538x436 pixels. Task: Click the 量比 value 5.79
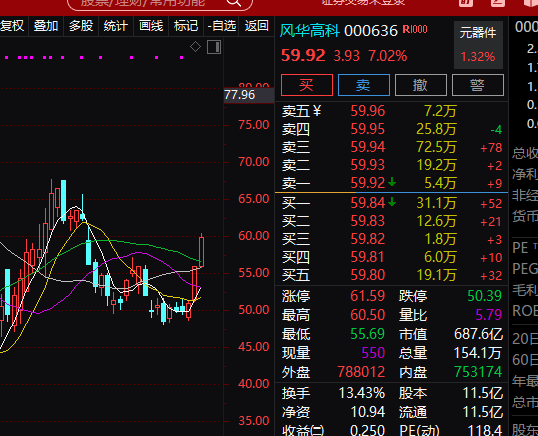(x=489, y=315)
